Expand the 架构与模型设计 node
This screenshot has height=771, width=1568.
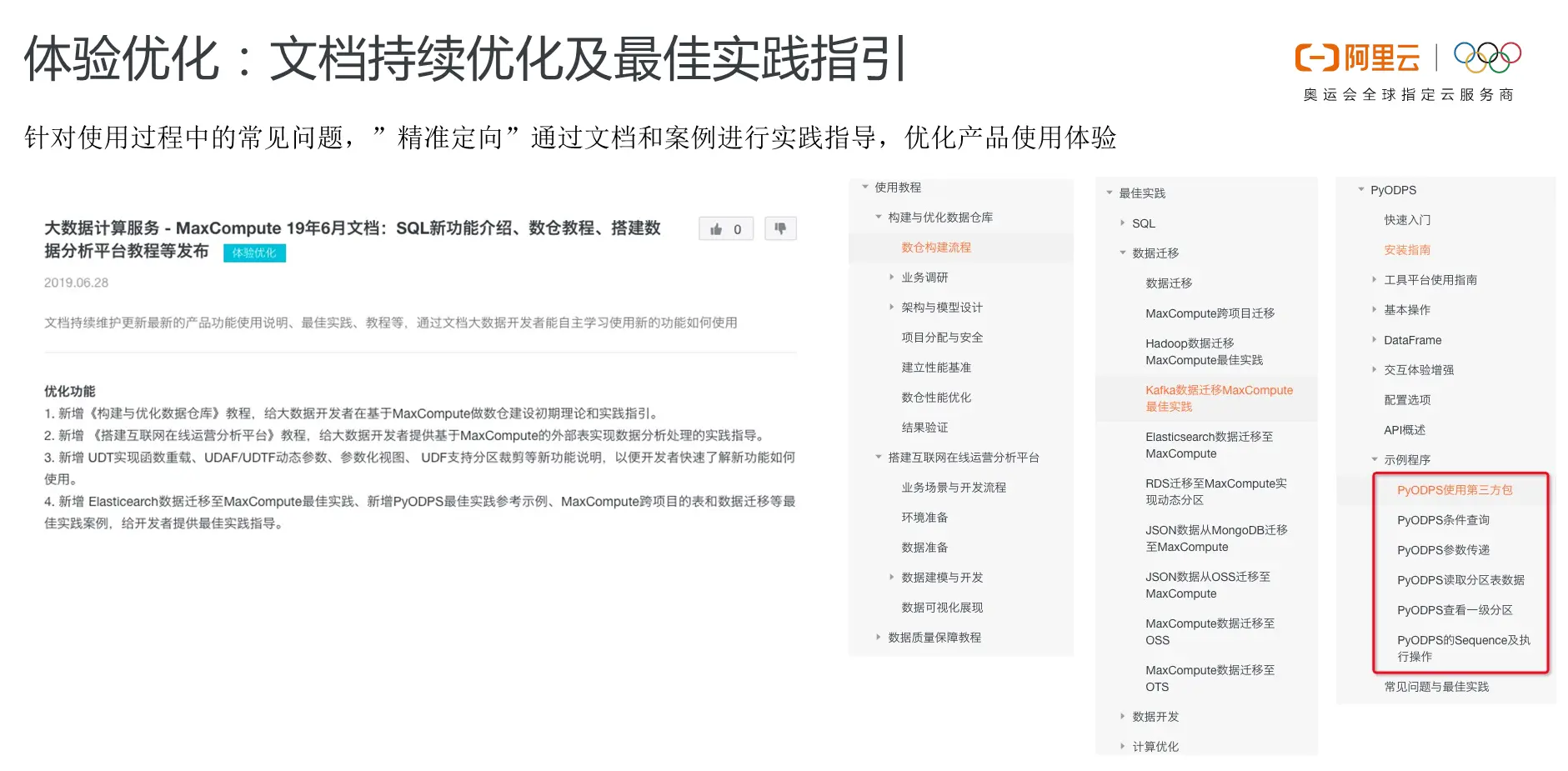click(892, 307)
